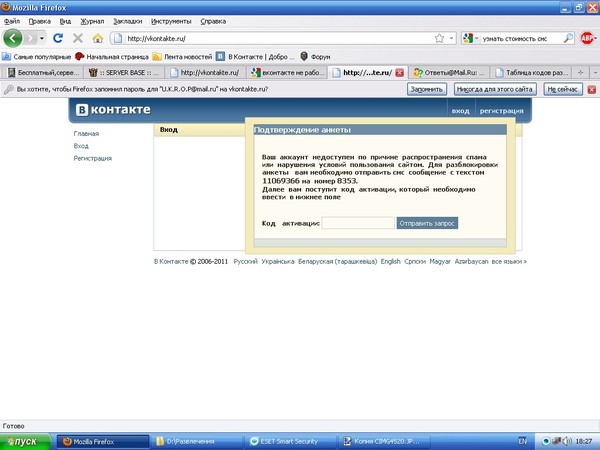This screenshot has width=600, height=450.
Task: Switch to the 'вконтакте не рабо...' tab
Action: click(287, 72)
